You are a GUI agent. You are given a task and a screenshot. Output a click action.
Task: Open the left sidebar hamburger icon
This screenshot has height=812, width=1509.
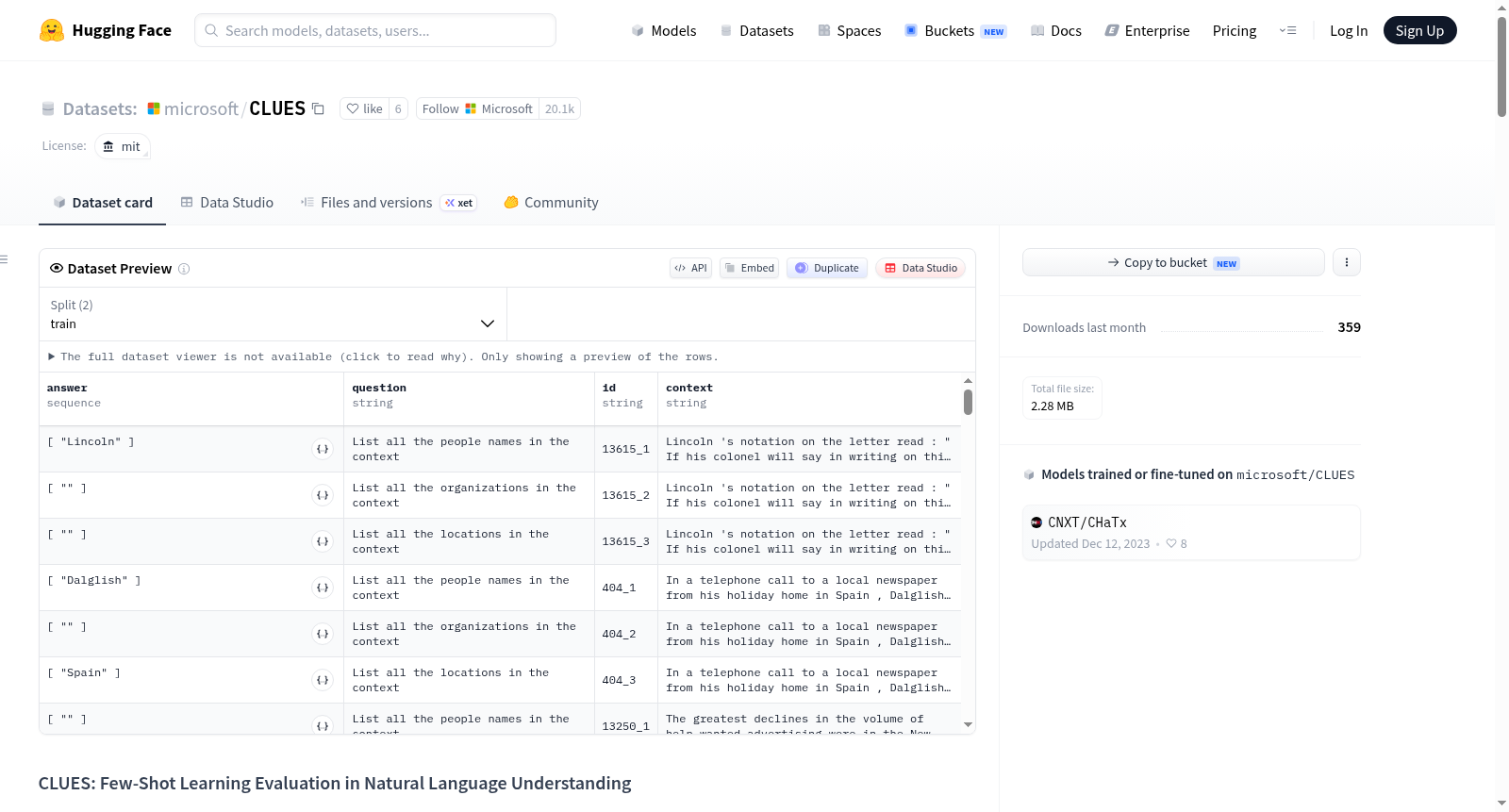tap(5, 259)
